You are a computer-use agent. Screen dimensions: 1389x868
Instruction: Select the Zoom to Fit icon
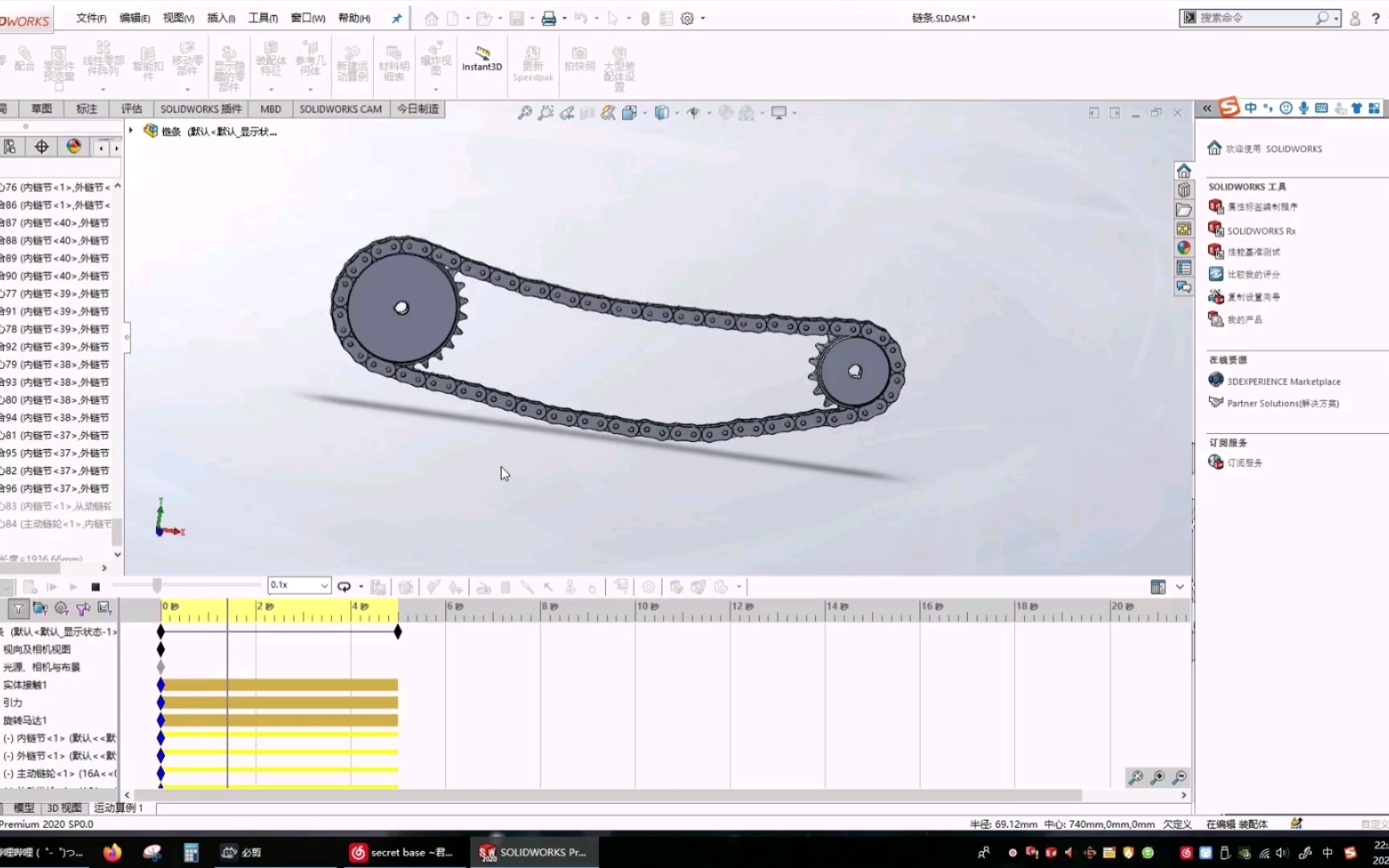[527, 113]
